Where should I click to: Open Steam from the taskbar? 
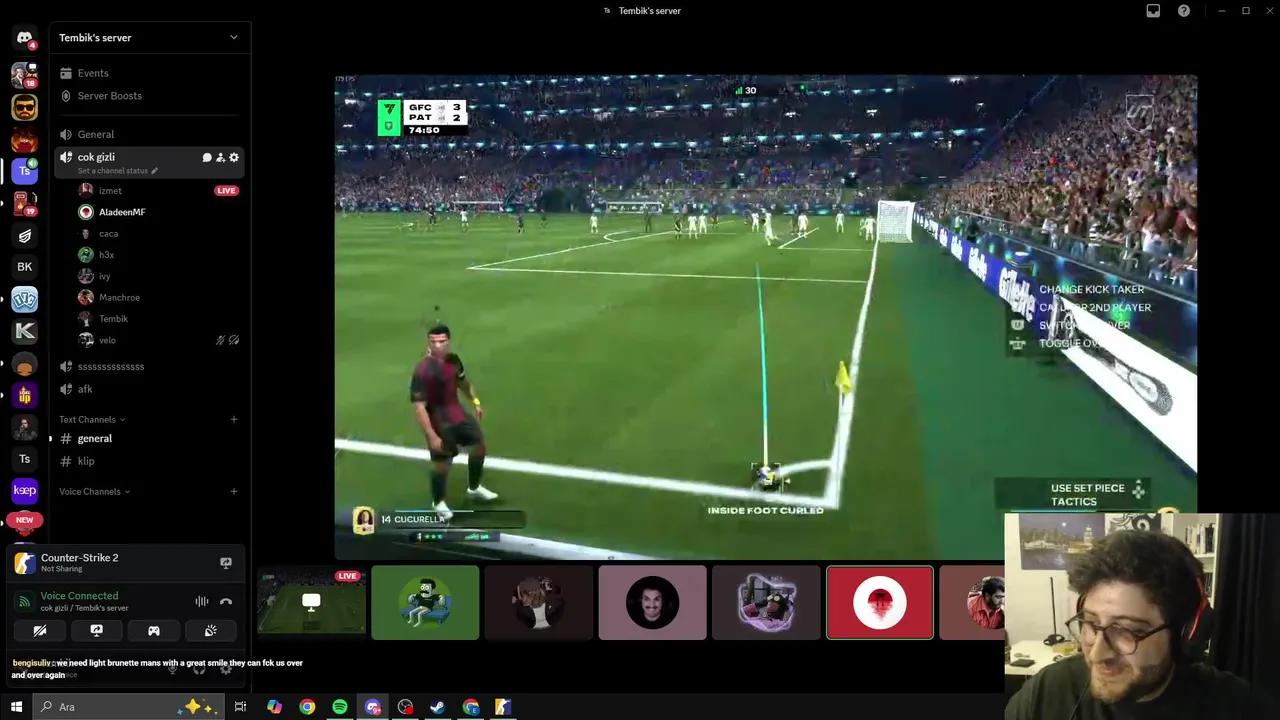(x=438, y=707)
